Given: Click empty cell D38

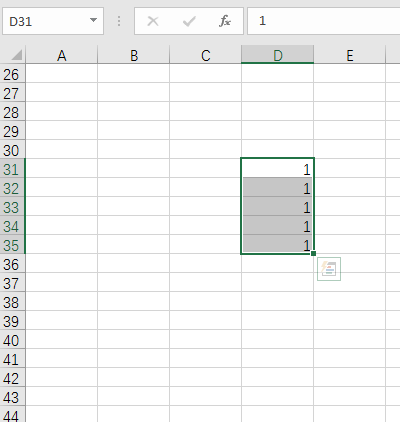Looking at the screenshot, I should click(277, 301).
